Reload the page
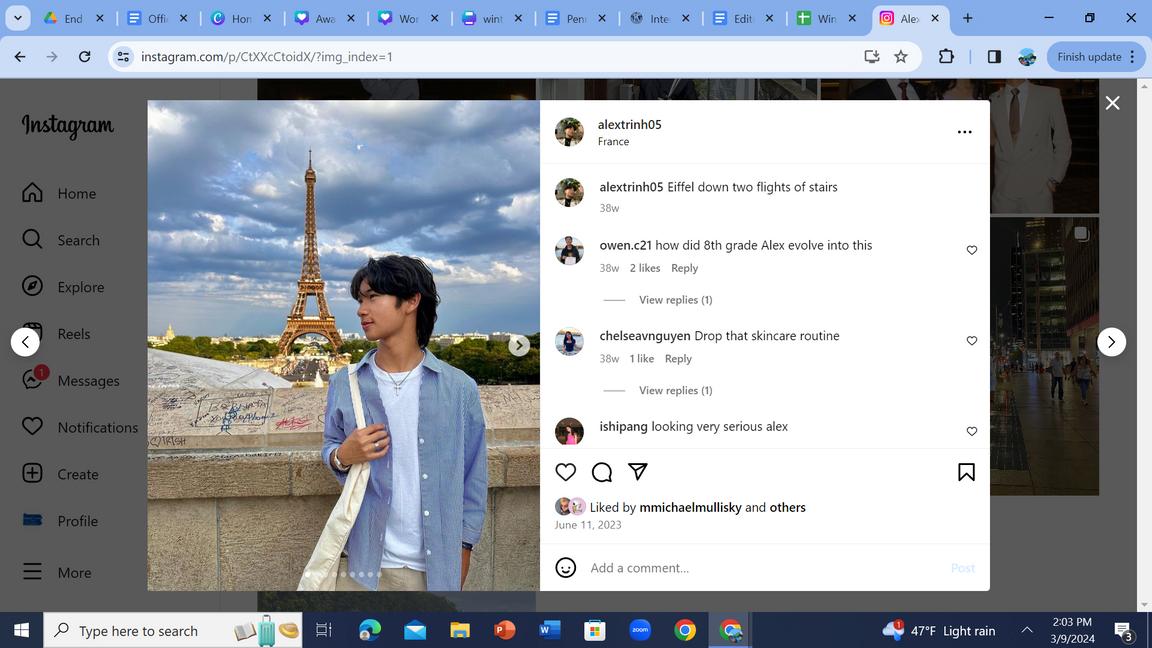Screen dimensions: 1152x648 click(x=84, y=57)
